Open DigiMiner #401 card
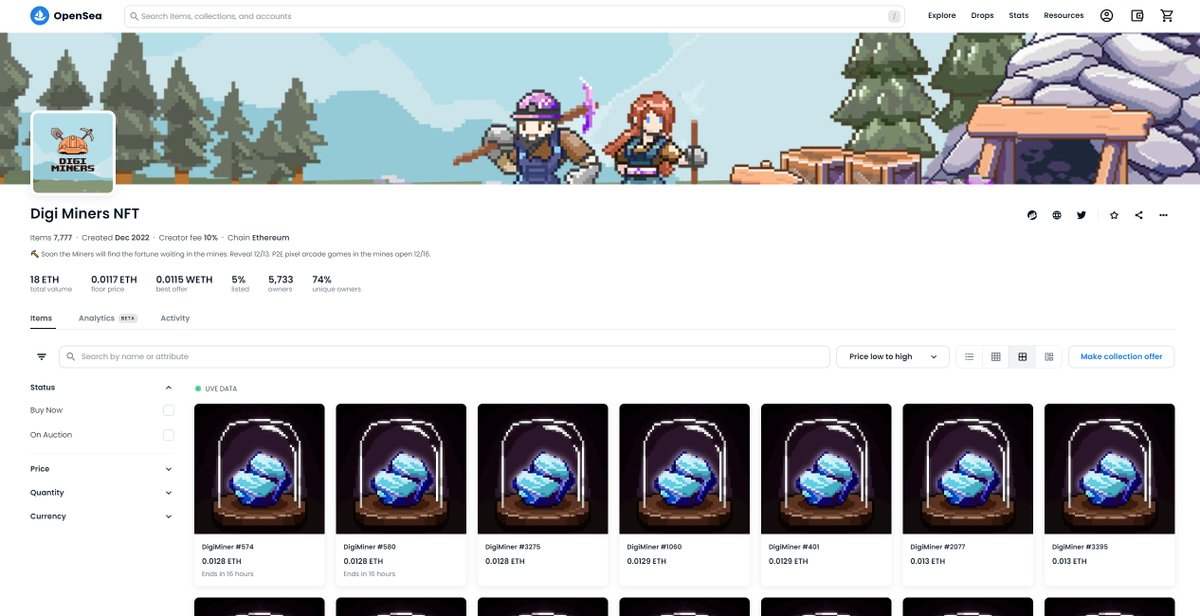The image size is (1200, 616). pos(827,494)
